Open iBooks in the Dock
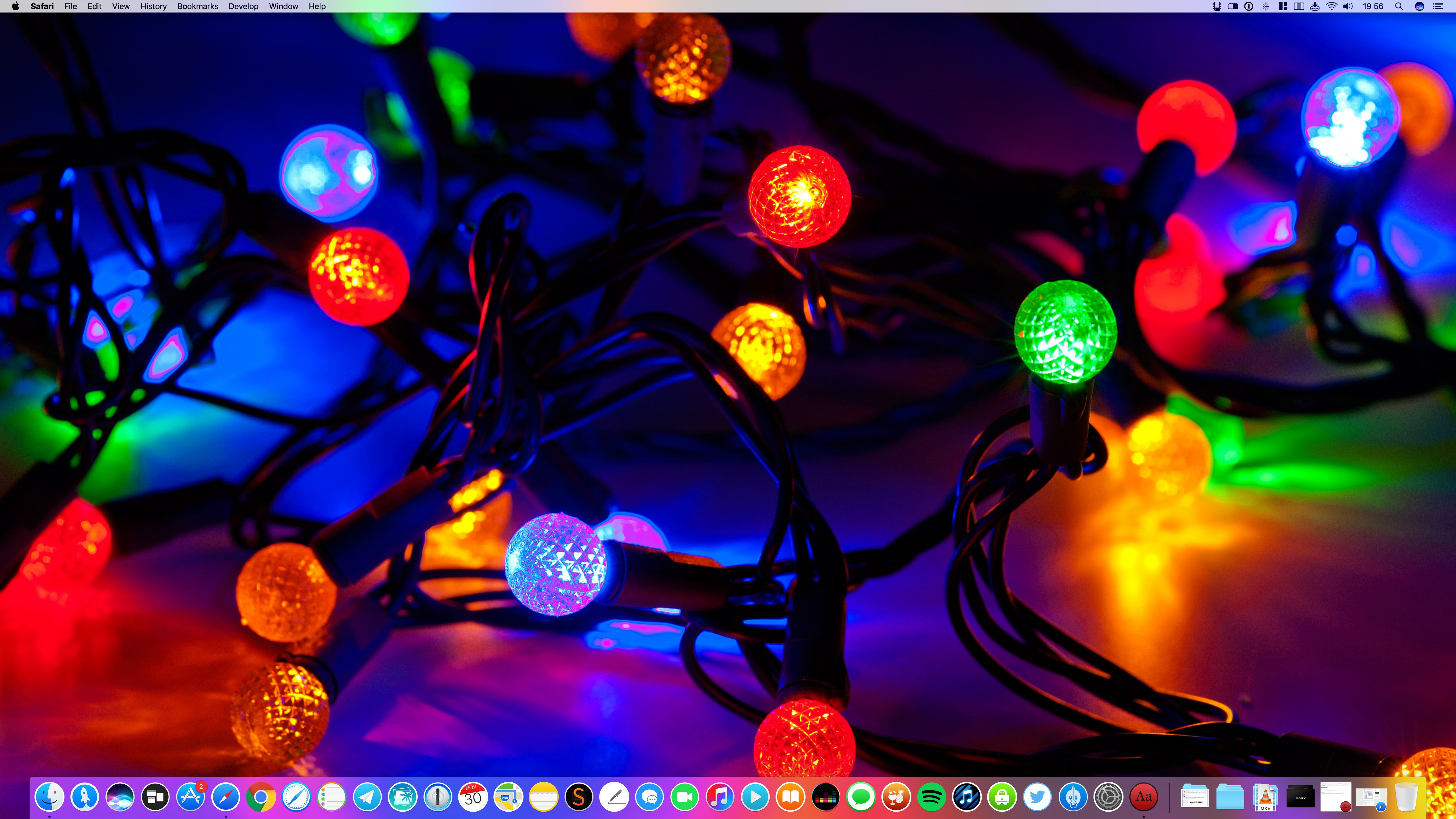The width and height of the screenshot is (1456, 819). (x=790, y=796)
